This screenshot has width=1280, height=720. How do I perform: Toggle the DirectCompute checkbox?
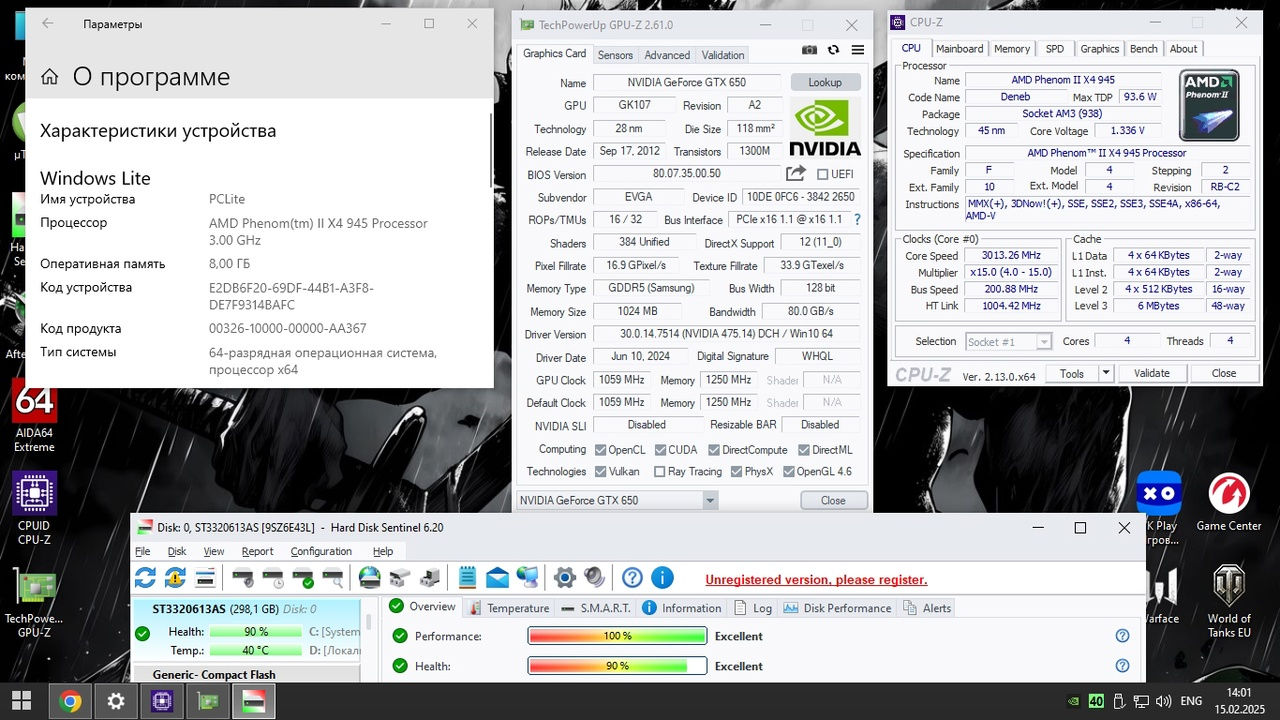714,450
